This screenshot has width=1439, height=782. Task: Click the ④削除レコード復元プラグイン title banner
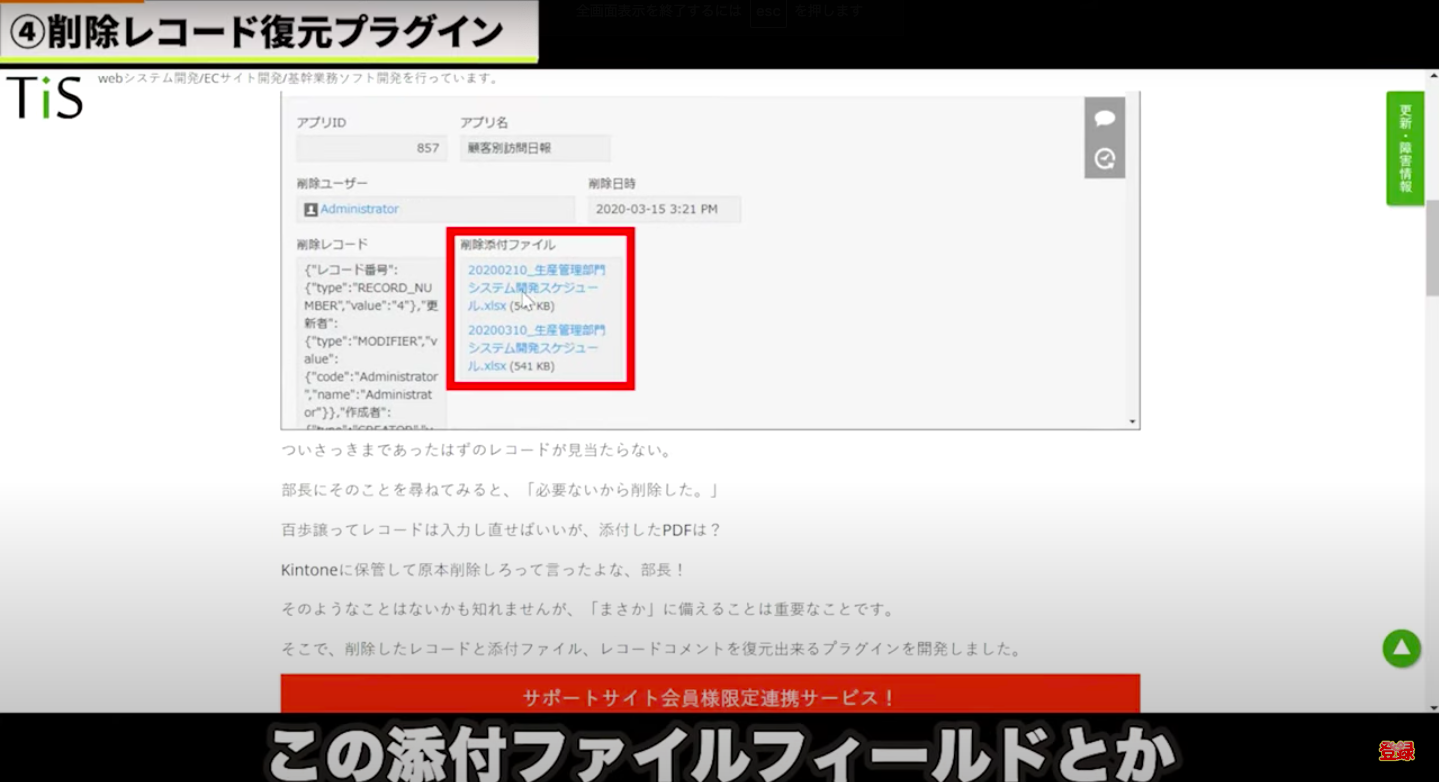click(x=268, y=32)
